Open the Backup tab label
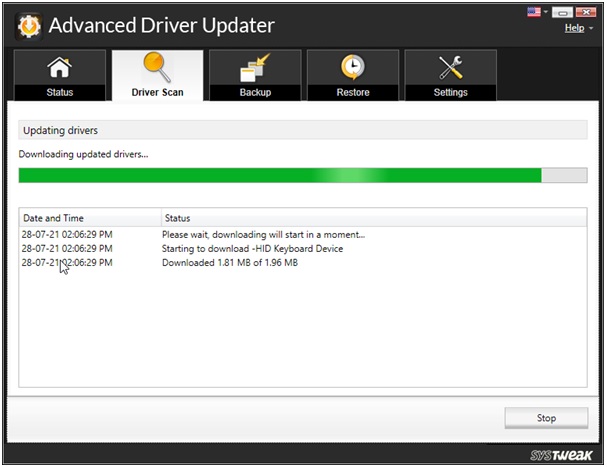The image size is (607, 467). 255,93
